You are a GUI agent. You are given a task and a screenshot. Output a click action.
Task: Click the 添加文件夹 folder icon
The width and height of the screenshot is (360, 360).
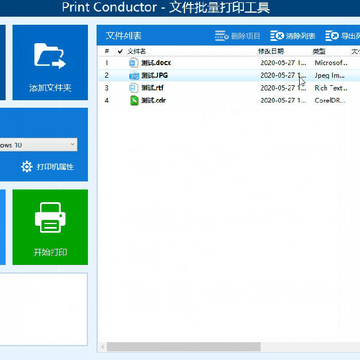click(x=50, y=56)
